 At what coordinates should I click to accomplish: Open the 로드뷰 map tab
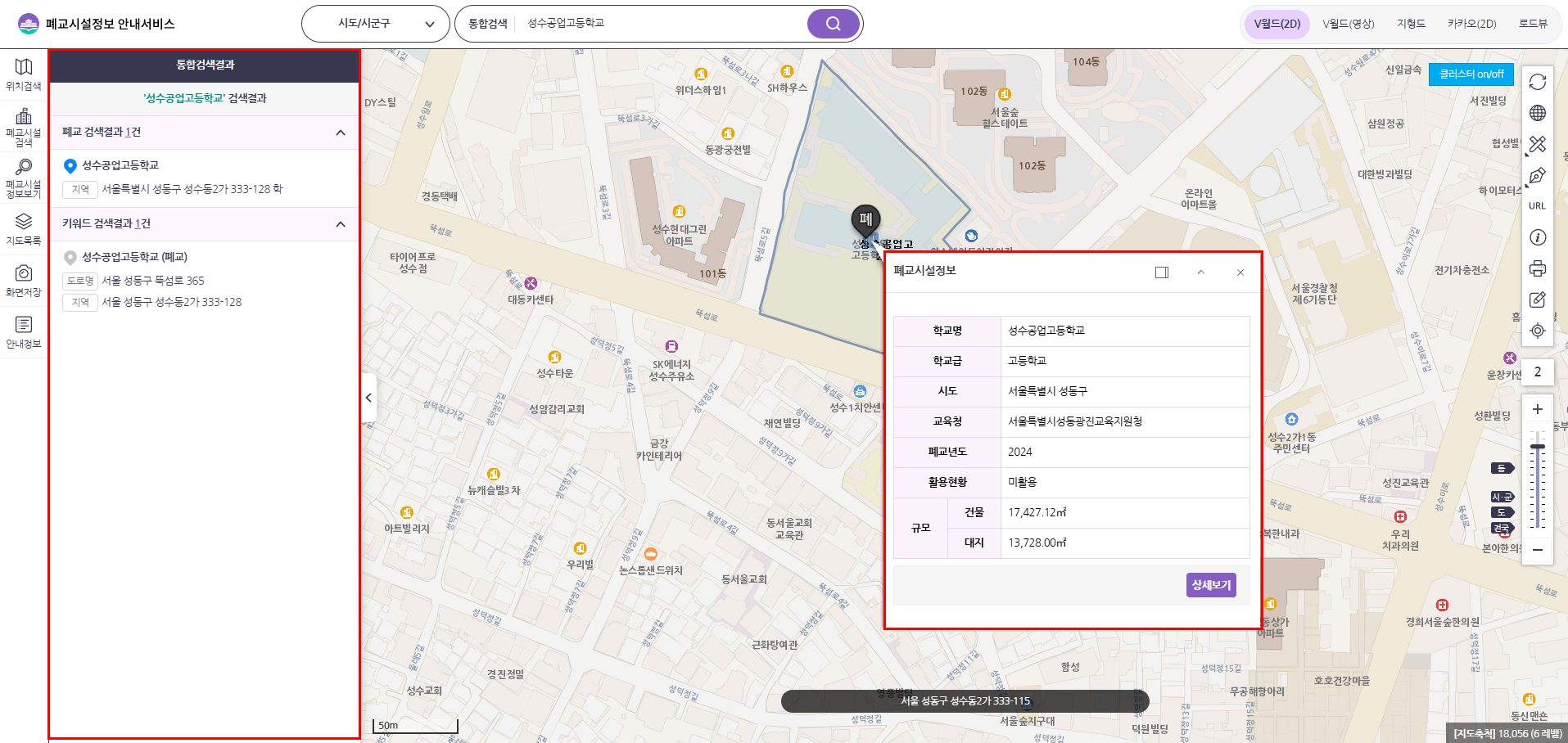tap(1533, 24)
